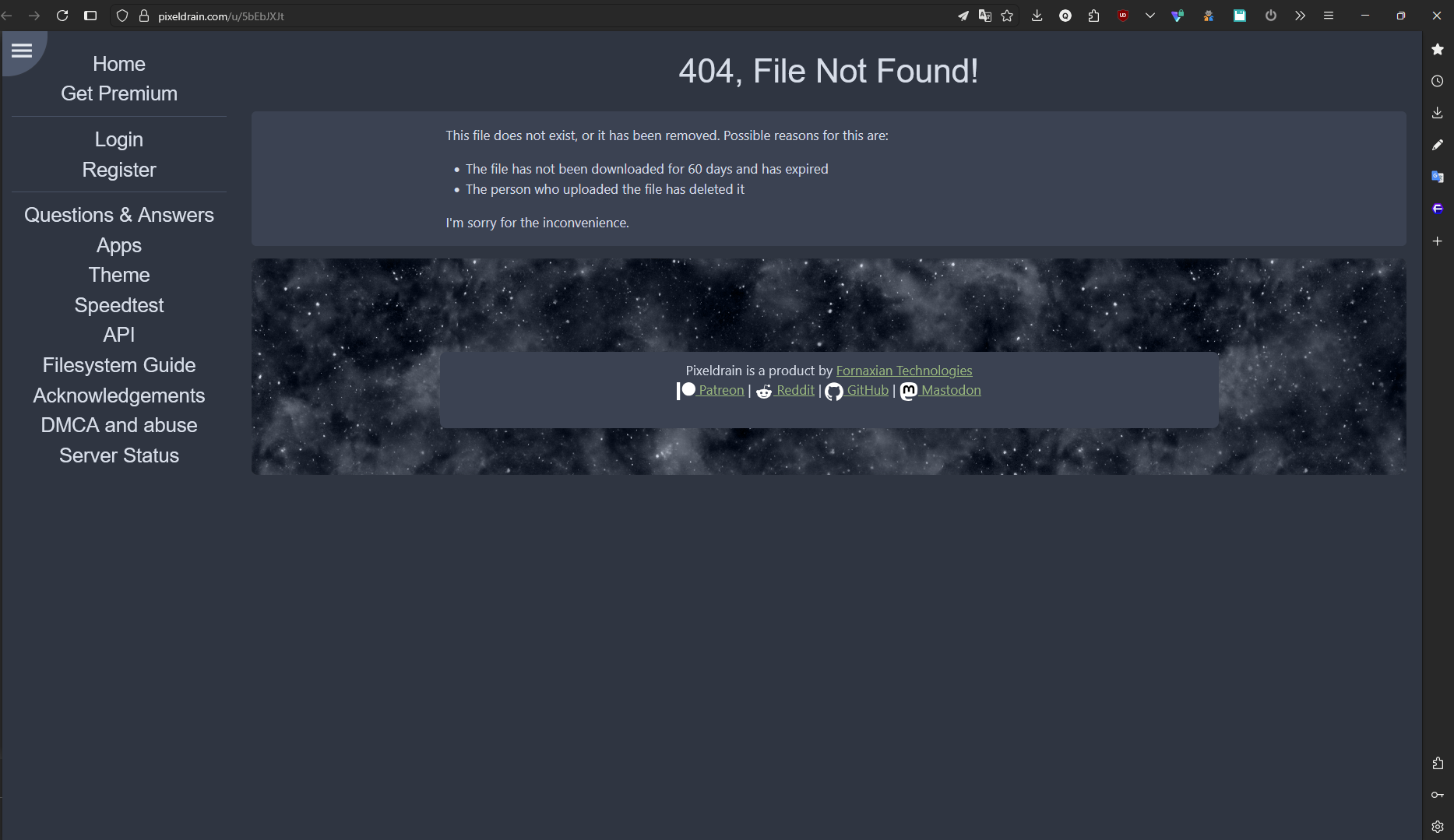Open the purple round sidebar app
The width and height of the screenshot is (1454, 840).
1438,209
